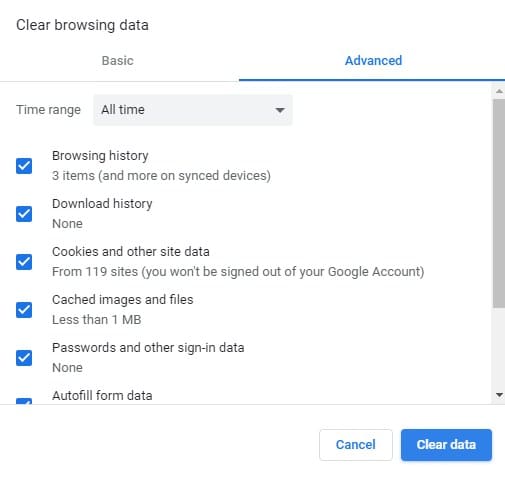The width and height of the screenshot is (505, 477).
Task: Uncheck Passwords and other sign-in data checkbox
Action: 24,358
